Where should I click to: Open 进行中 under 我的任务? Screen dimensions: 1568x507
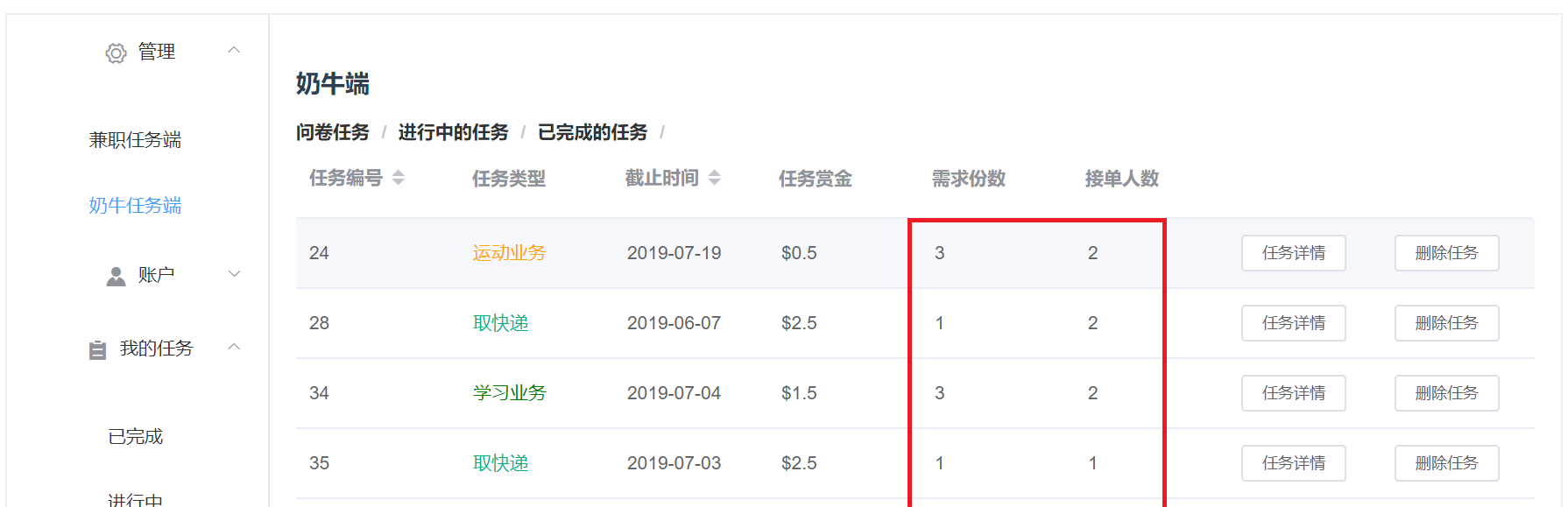[135, 499]
